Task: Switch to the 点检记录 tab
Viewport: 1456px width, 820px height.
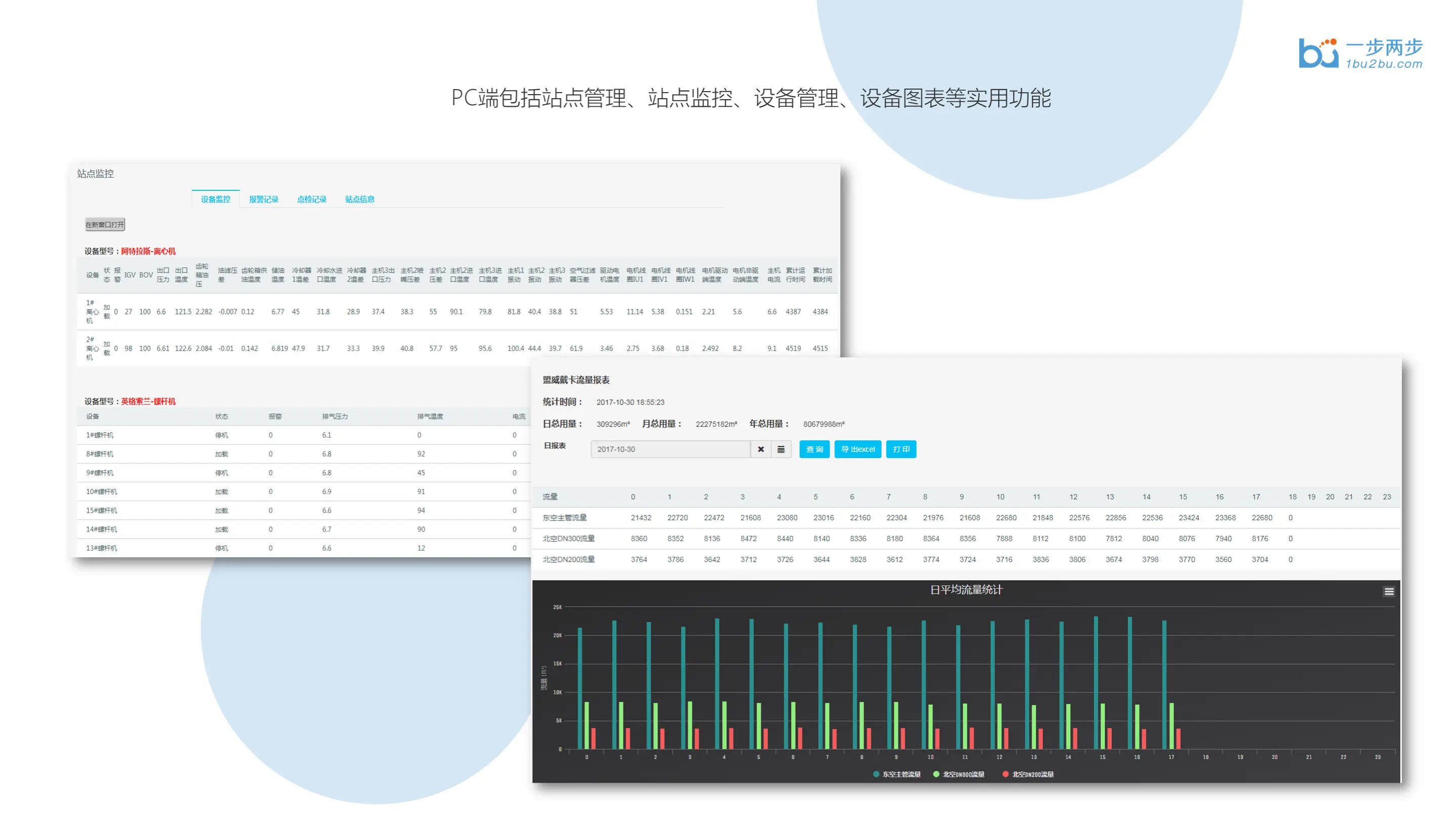Action: tap(312, 199)
